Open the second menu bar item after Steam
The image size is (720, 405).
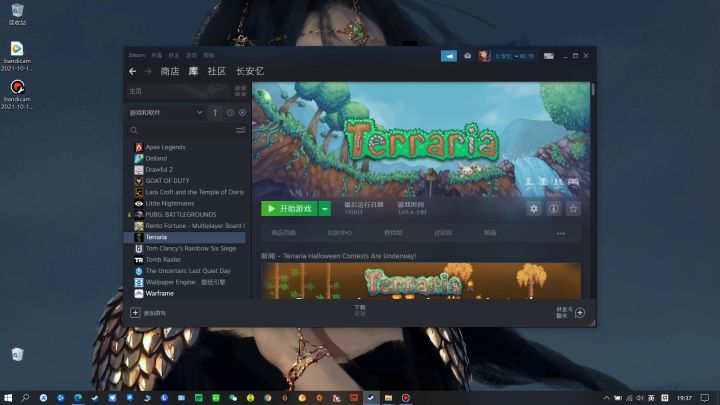pos(157,55)
